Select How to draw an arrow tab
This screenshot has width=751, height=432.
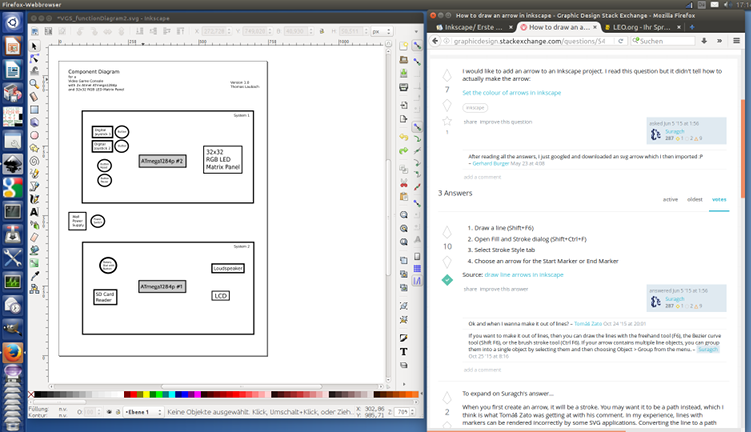558,27
